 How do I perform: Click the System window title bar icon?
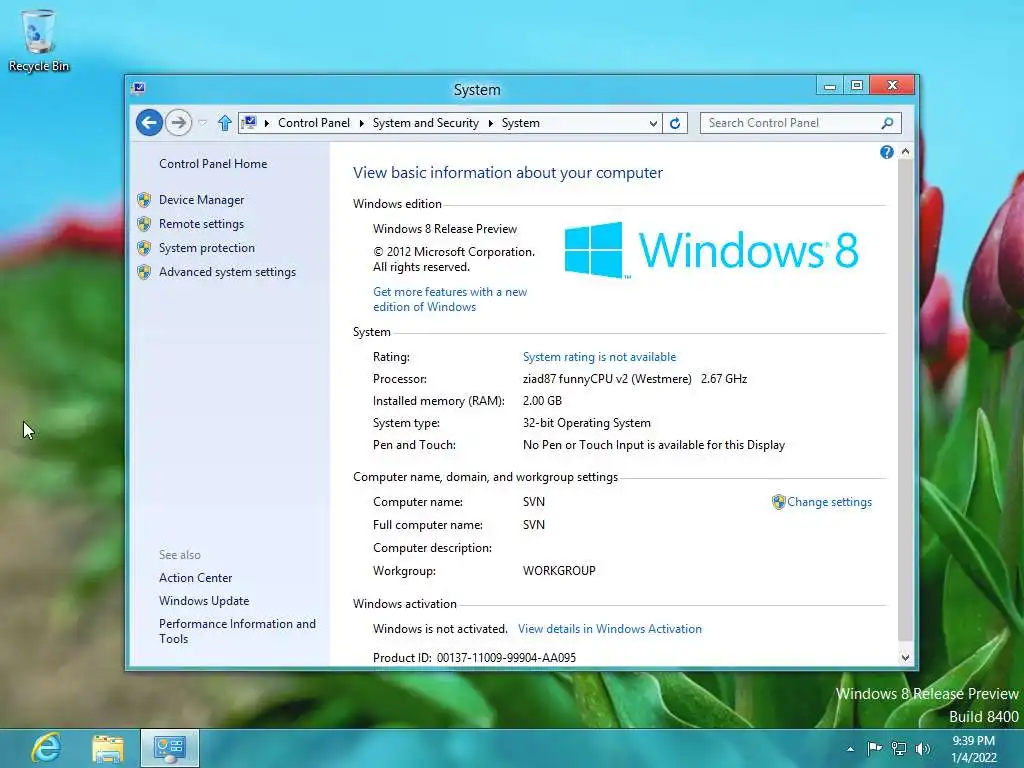tap(138, 88)
